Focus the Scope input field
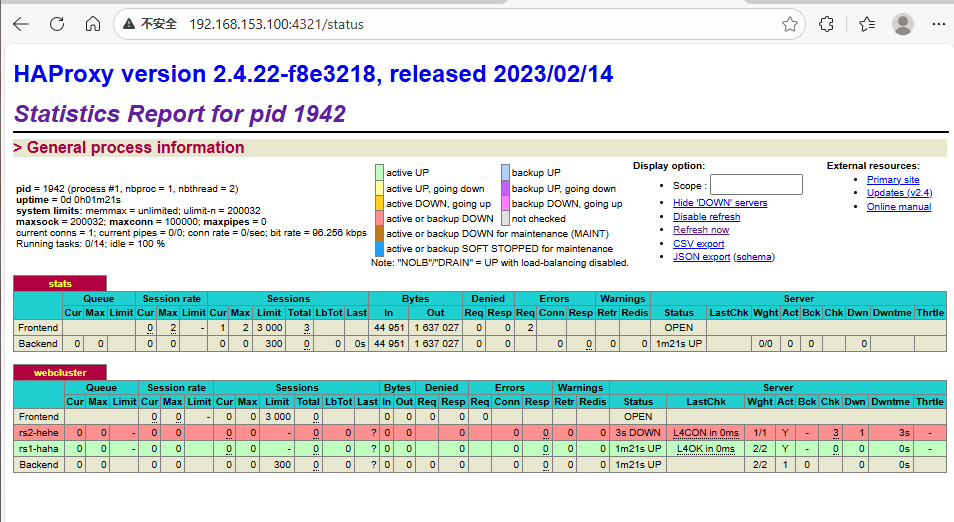The width and height of the screenshot is (954, 522). click(x=756, y=184)
